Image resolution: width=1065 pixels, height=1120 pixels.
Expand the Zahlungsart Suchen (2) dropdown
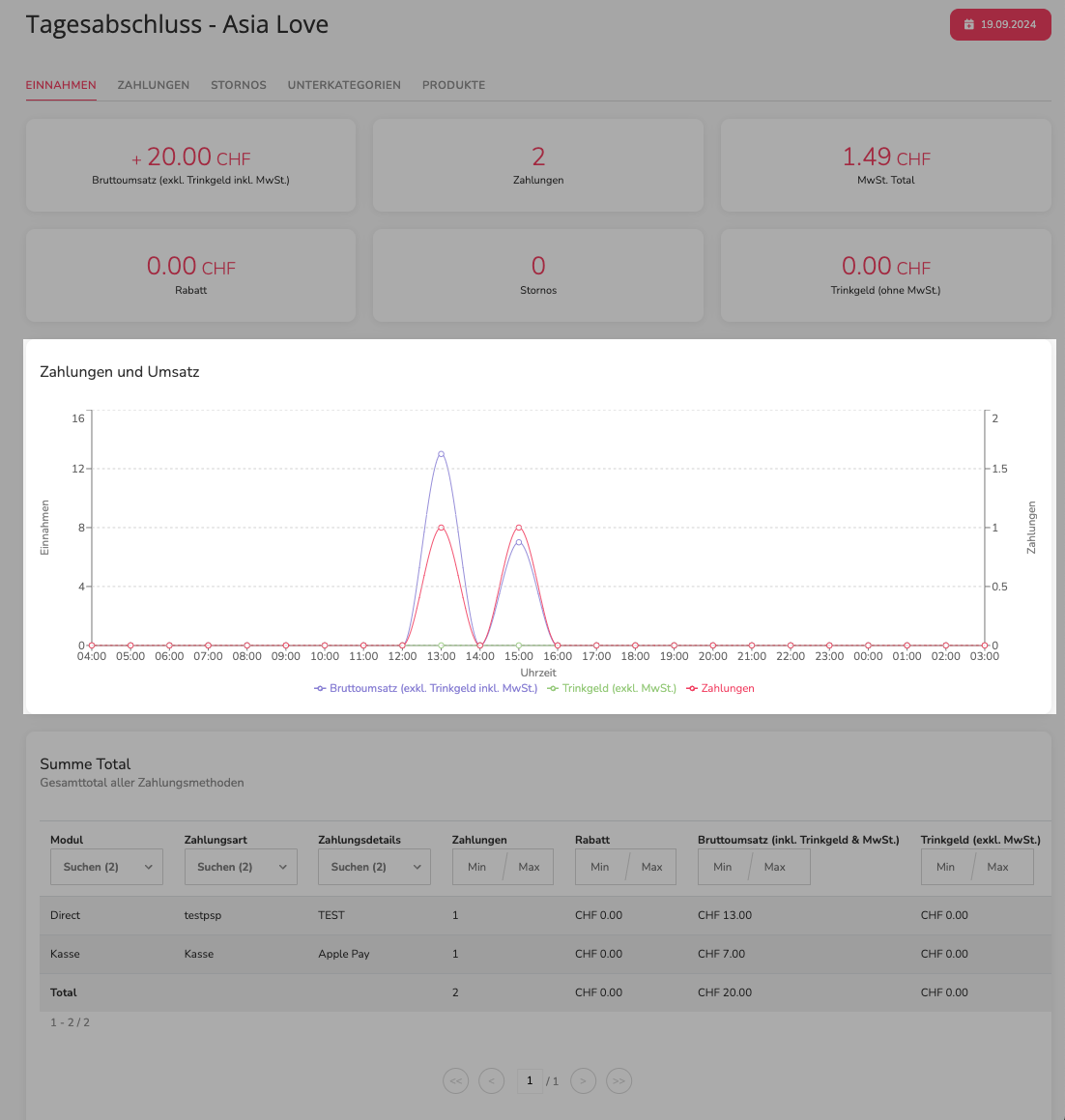click(x=241, y=867)
